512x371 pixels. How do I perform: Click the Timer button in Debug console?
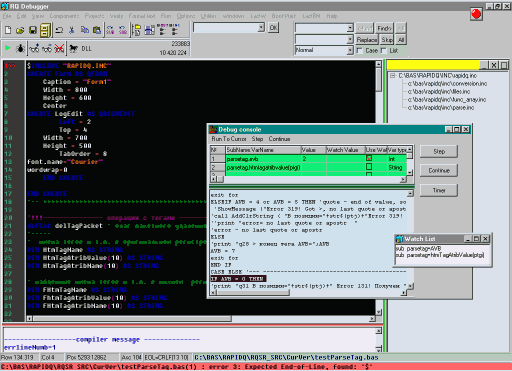coord(439,190)
